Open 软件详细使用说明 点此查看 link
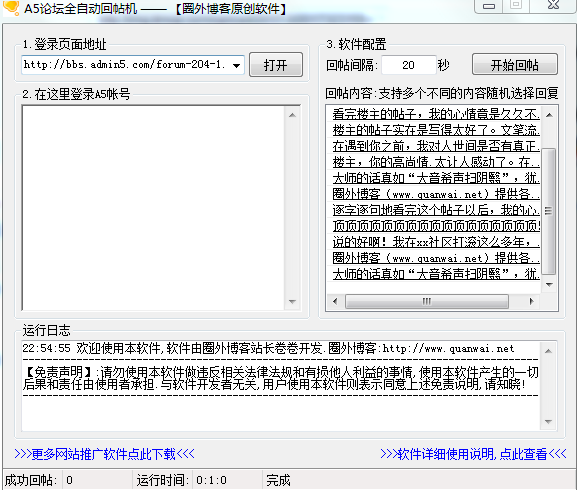 coord(473,454)
